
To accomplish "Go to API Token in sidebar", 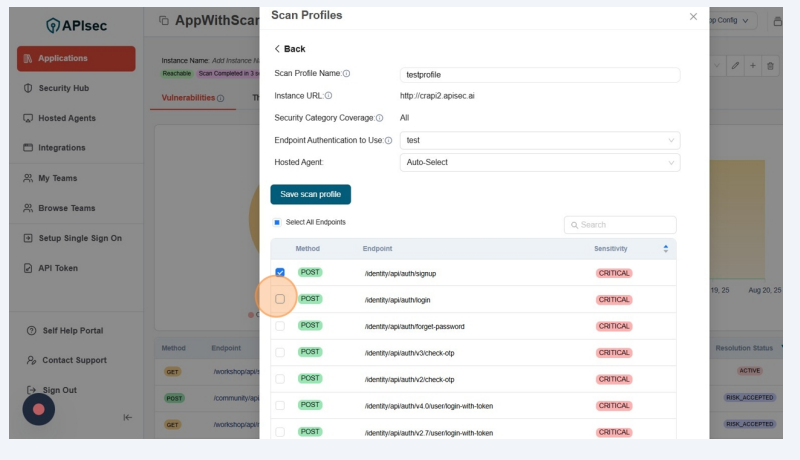I will point(58,268).
